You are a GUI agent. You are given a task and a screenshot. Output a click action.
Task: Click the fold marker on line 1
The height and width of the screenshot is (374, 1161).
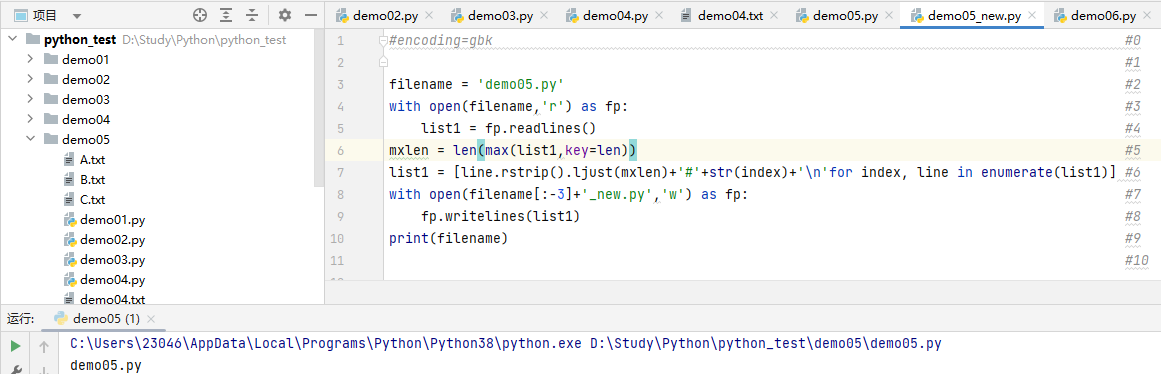click(x=383, y=40)
